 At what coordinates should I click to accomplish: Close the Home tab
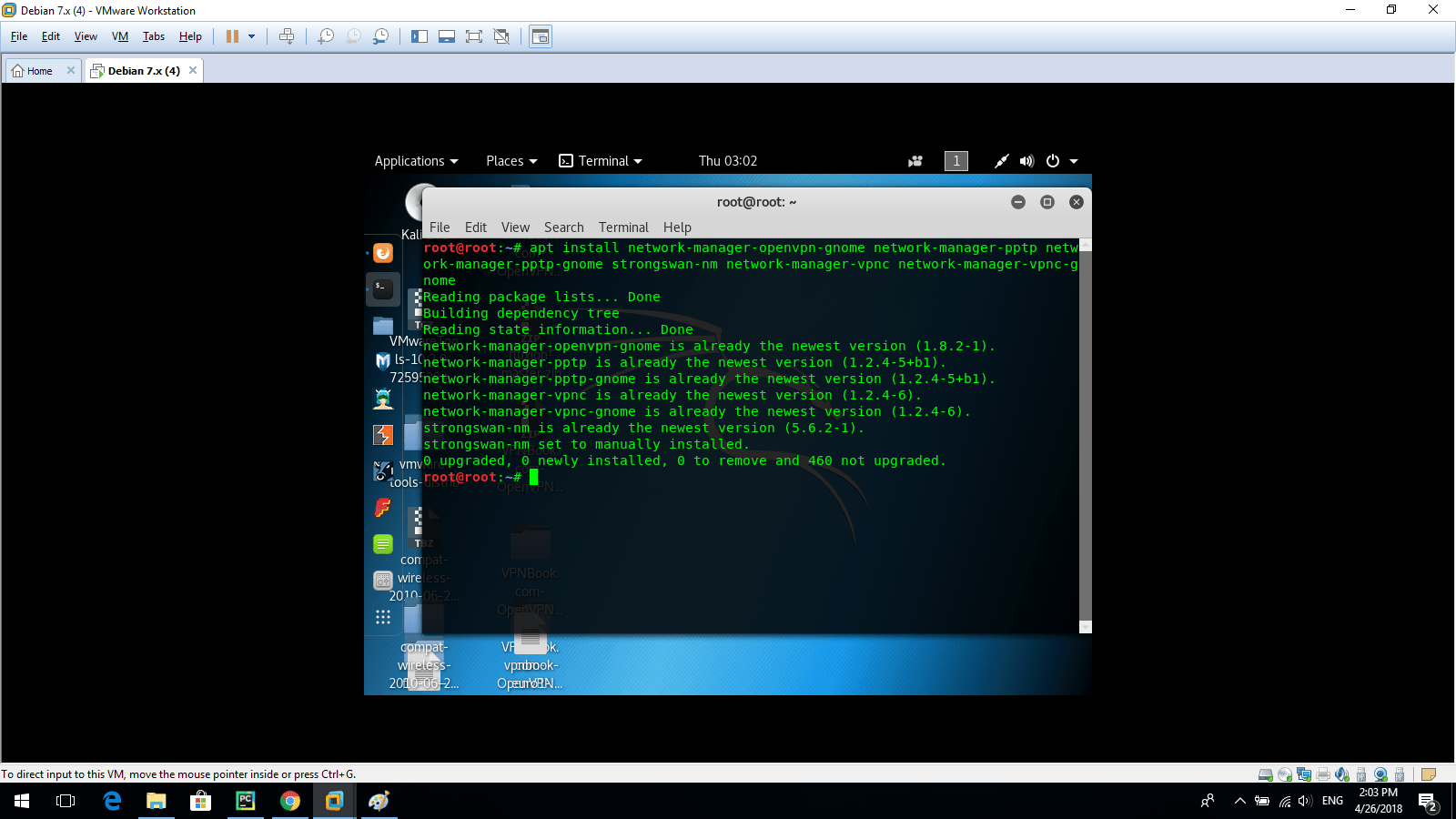[71, 70]
